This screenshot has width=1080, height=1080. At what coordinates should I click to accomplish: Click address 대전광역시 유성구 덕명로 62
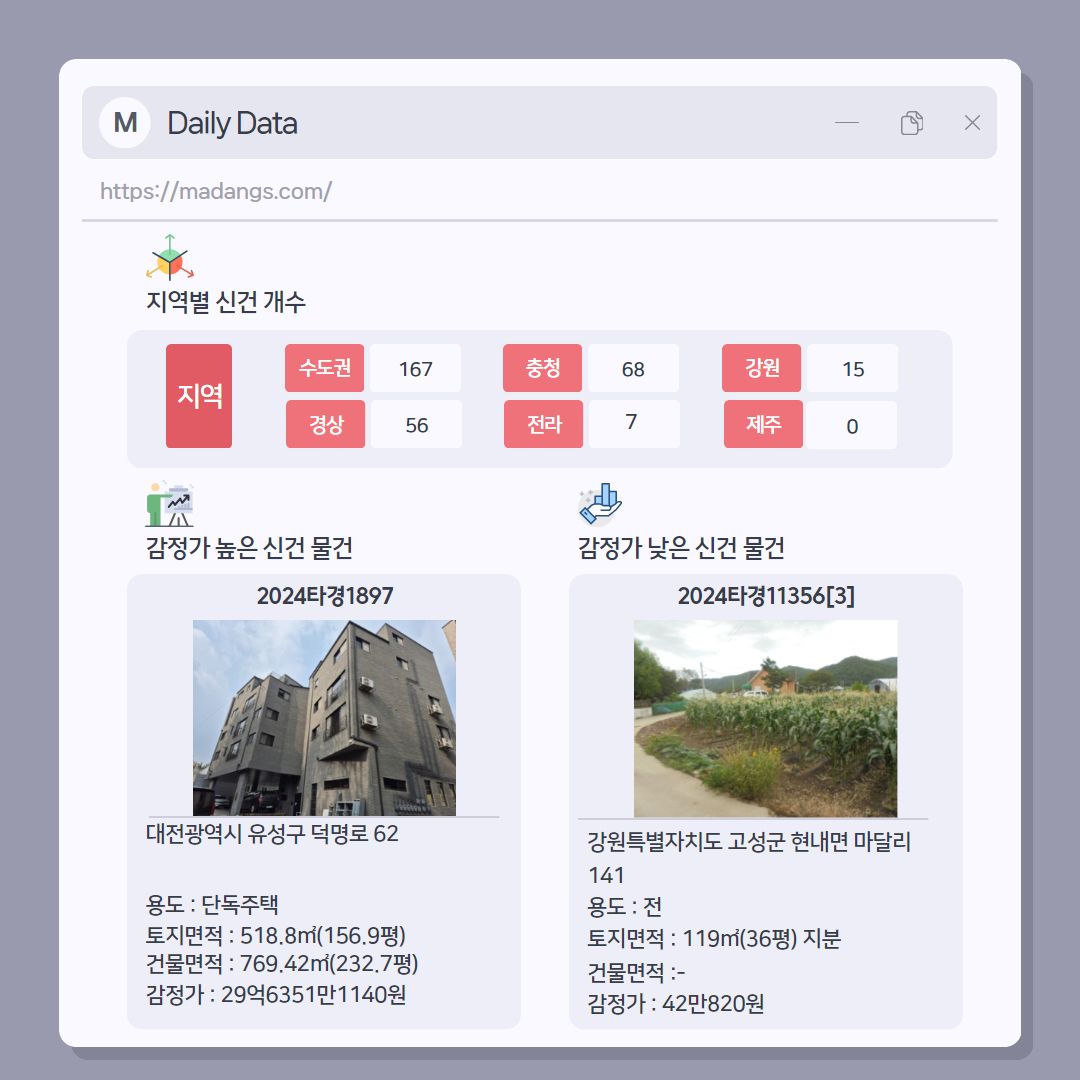click(272, 833)
